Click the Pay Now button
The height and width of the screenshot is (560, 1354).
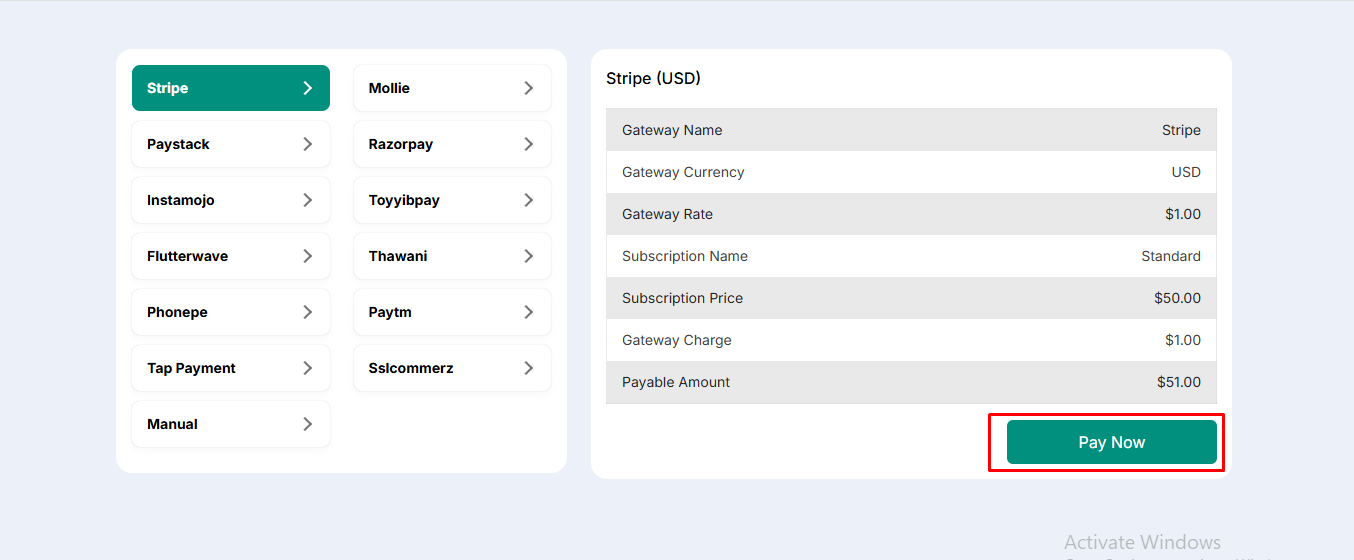(1111, 442)
